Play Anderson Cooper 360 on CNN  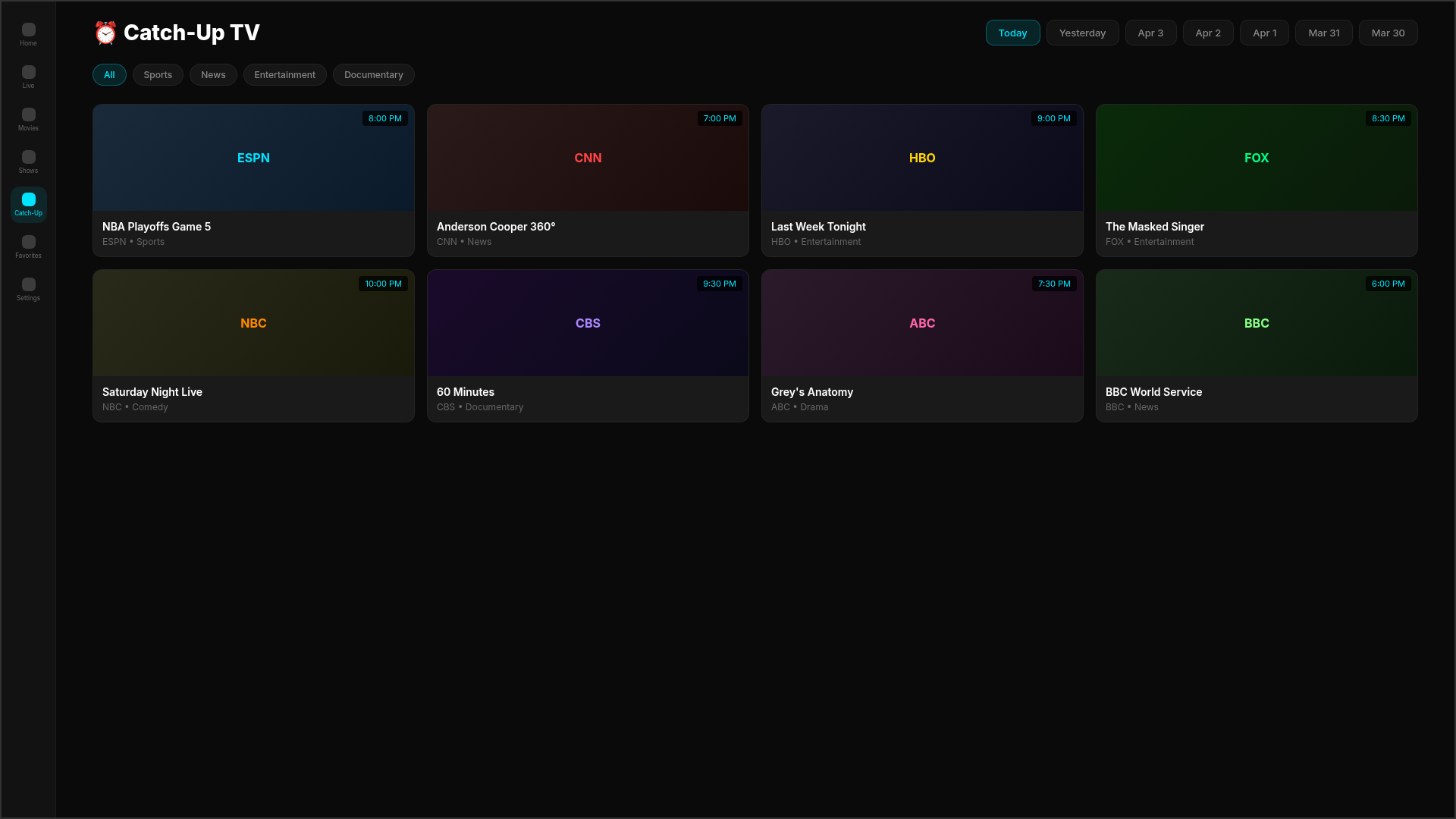click(x=588, y=180)
